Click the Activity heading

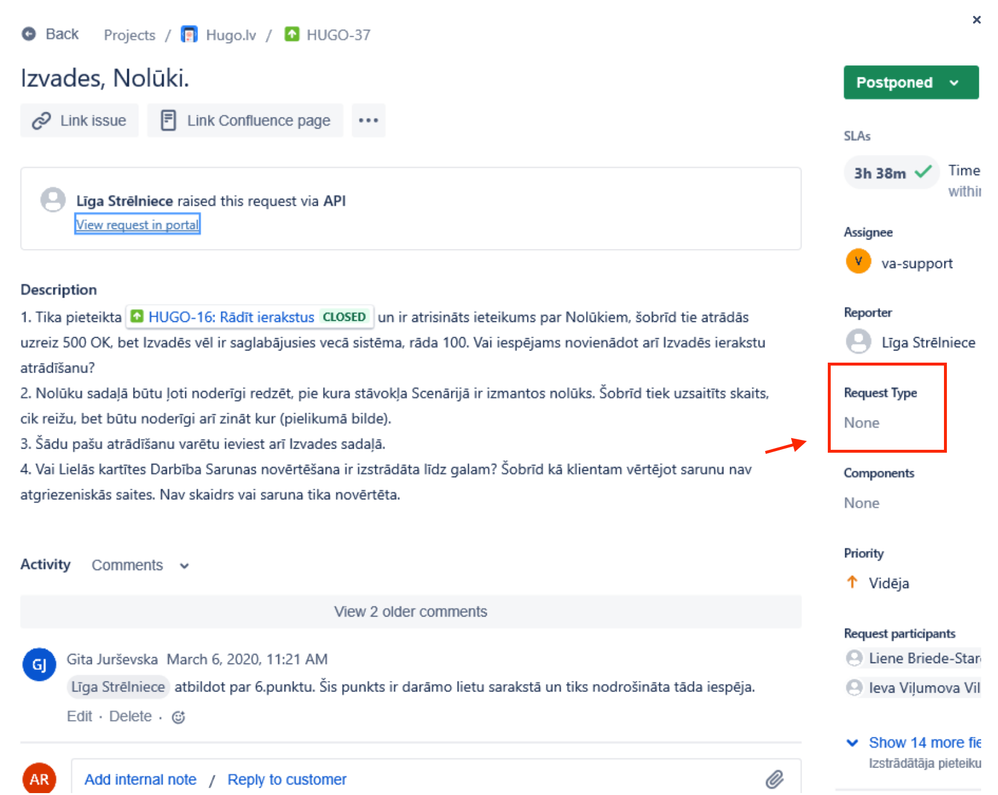tap(45, 565)
